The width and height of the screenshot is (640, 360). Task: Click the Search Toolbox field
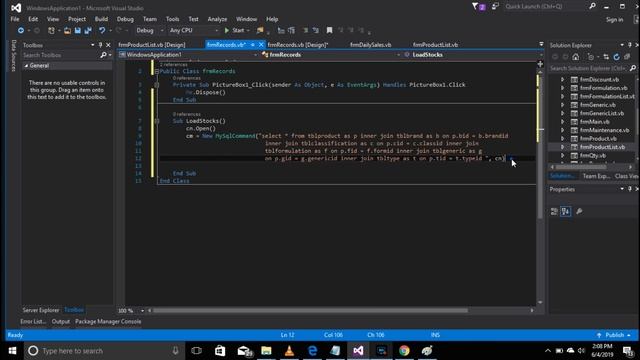pos(61,55)
